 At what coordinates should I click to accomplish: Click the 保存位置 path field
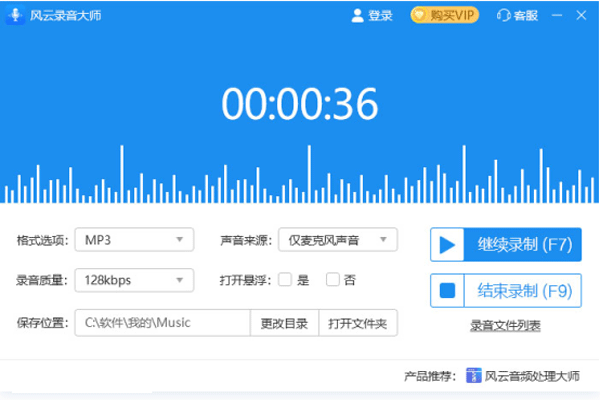tap(162, 322)
